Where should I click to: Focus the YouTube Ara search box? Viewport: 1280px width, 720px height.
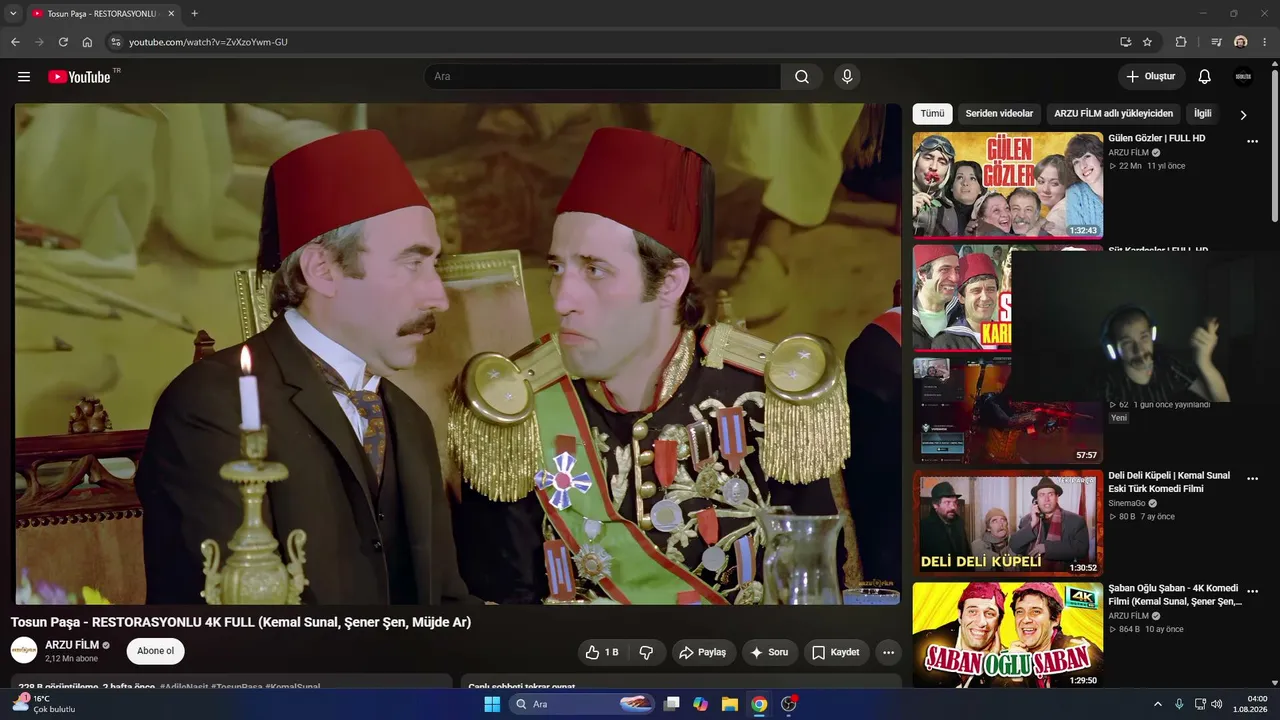605,77
